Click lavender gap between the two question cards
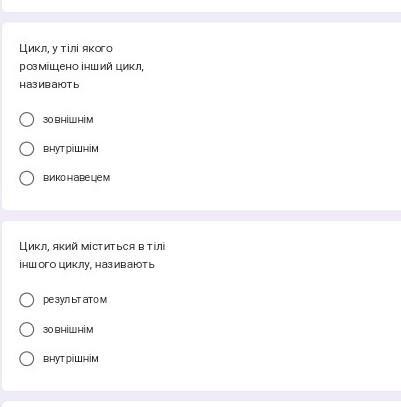The image size is (401, 407). tap(200, 216)
